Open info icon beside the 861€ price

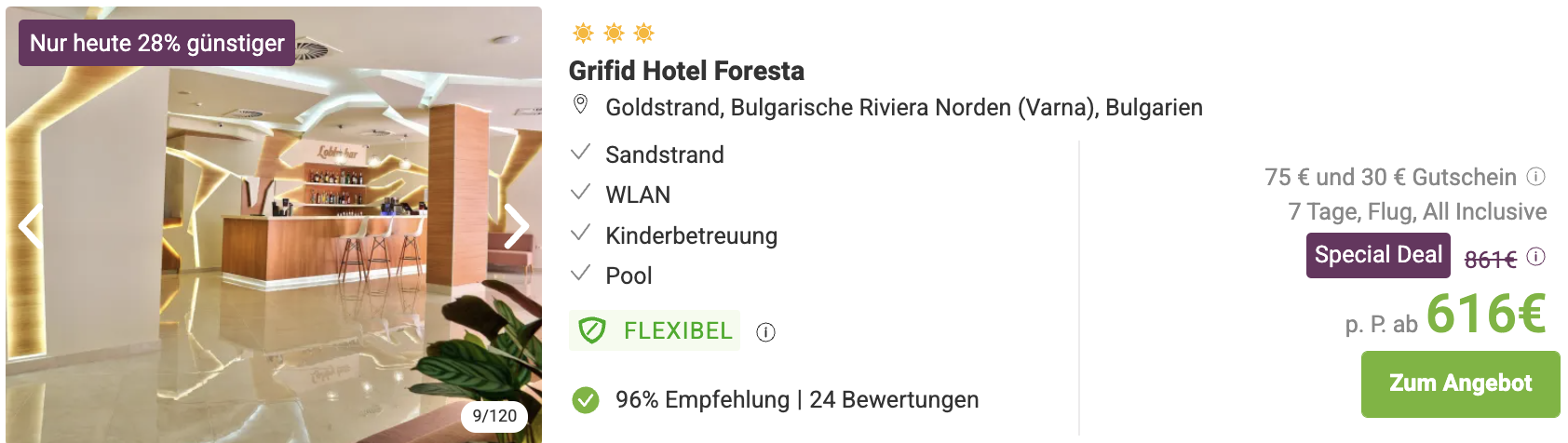[1536, 256]
